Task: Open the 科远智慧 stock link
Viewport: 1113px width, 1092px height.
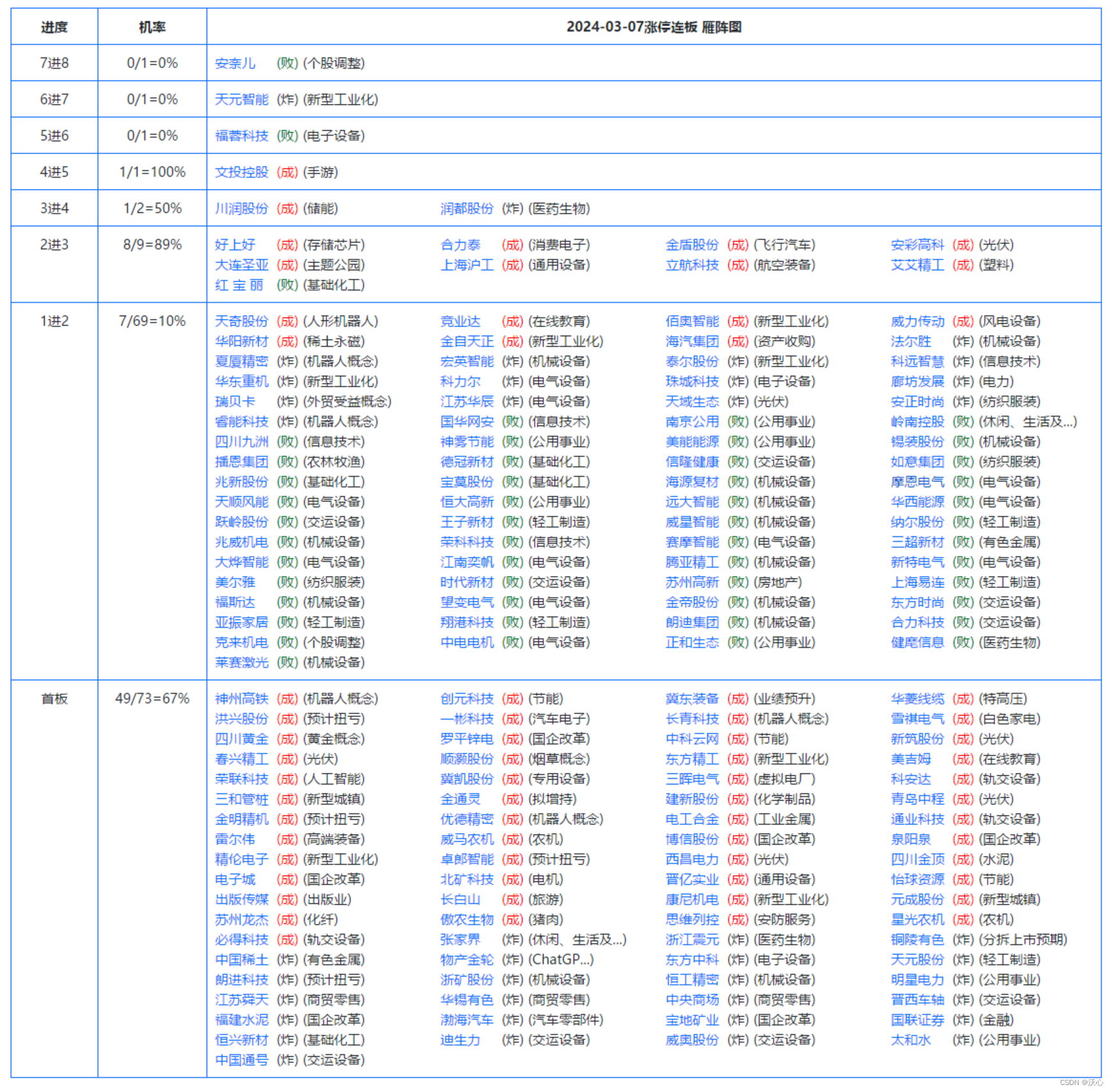Action: [x=917, y=361]
